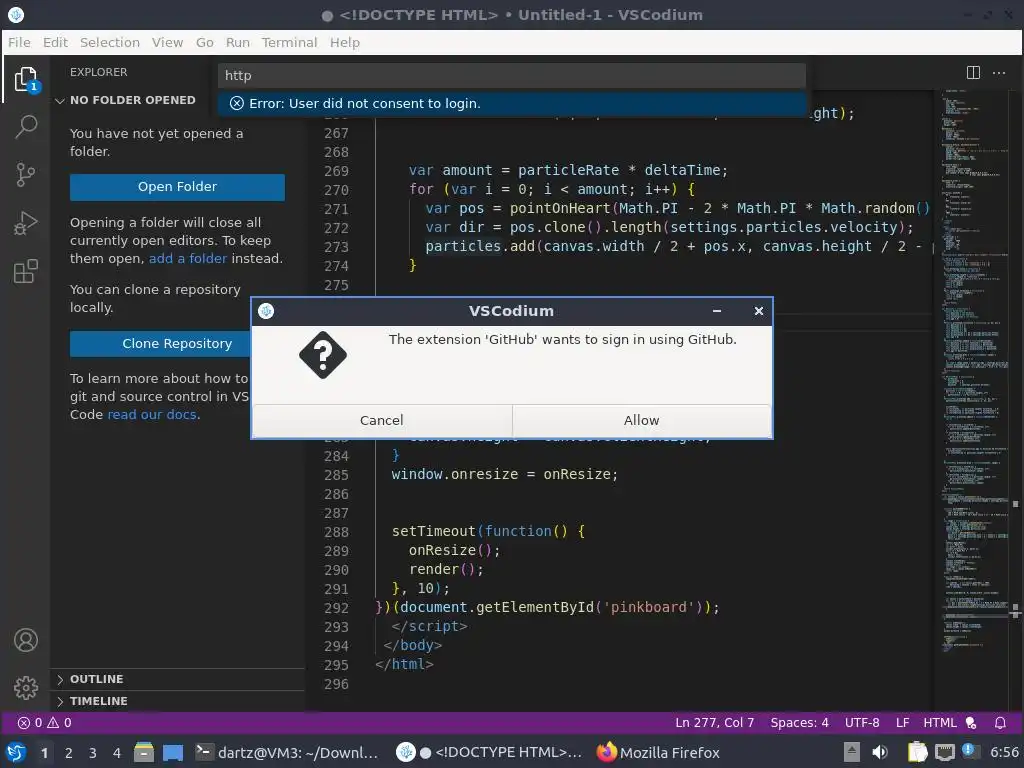Open the Terminal menu

pos(289,42)
